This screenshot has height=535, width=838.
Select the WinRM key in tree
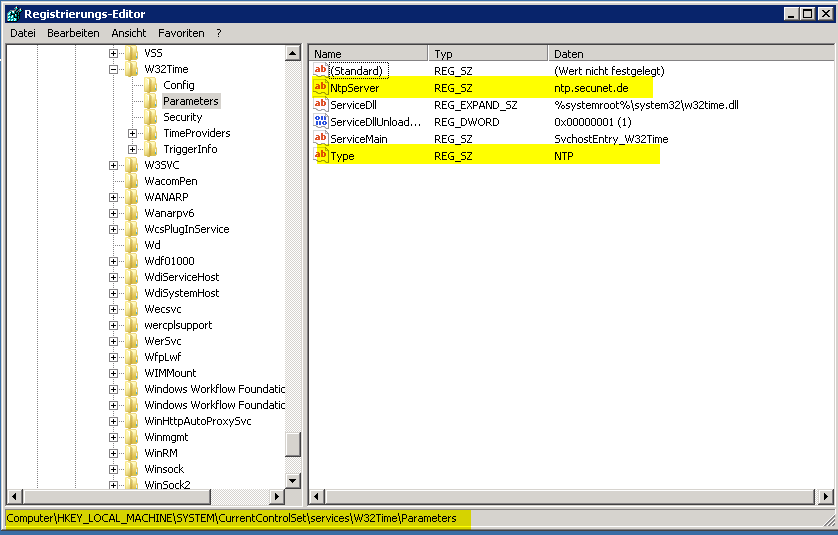pyautogui.click(x=161, y=453)
